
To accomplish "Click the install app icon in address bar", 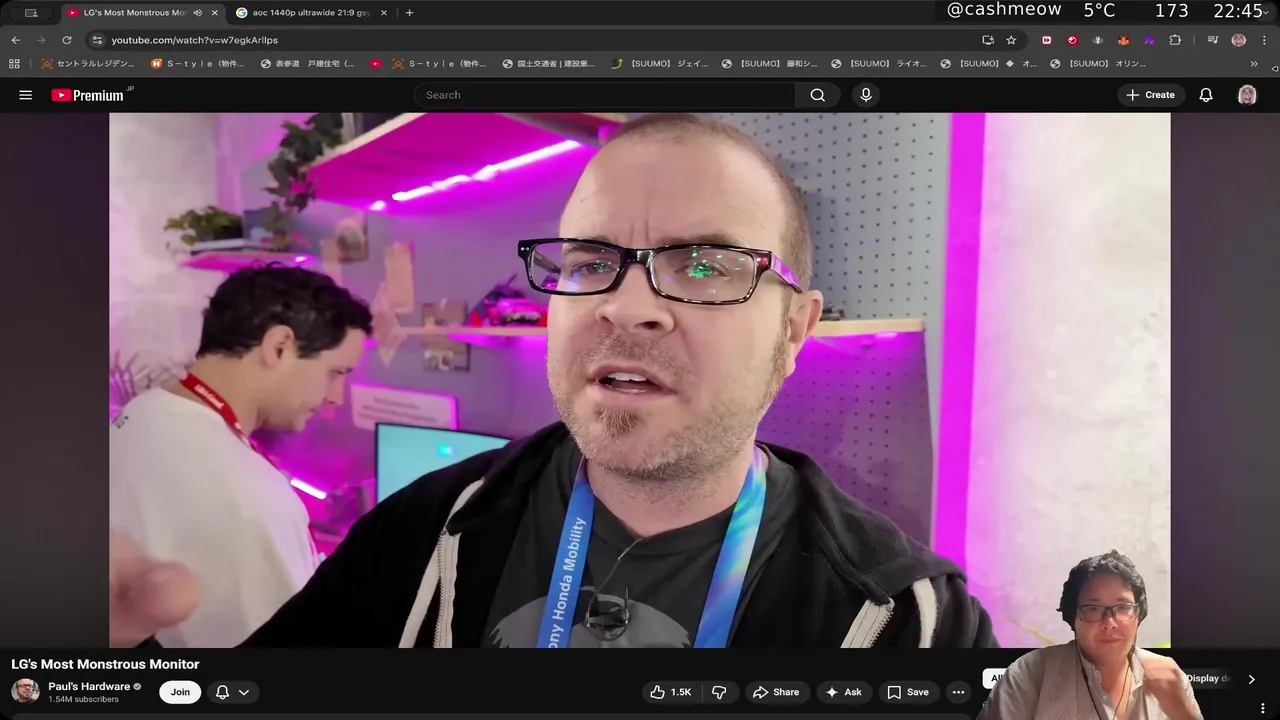I will tap(988, 40).
